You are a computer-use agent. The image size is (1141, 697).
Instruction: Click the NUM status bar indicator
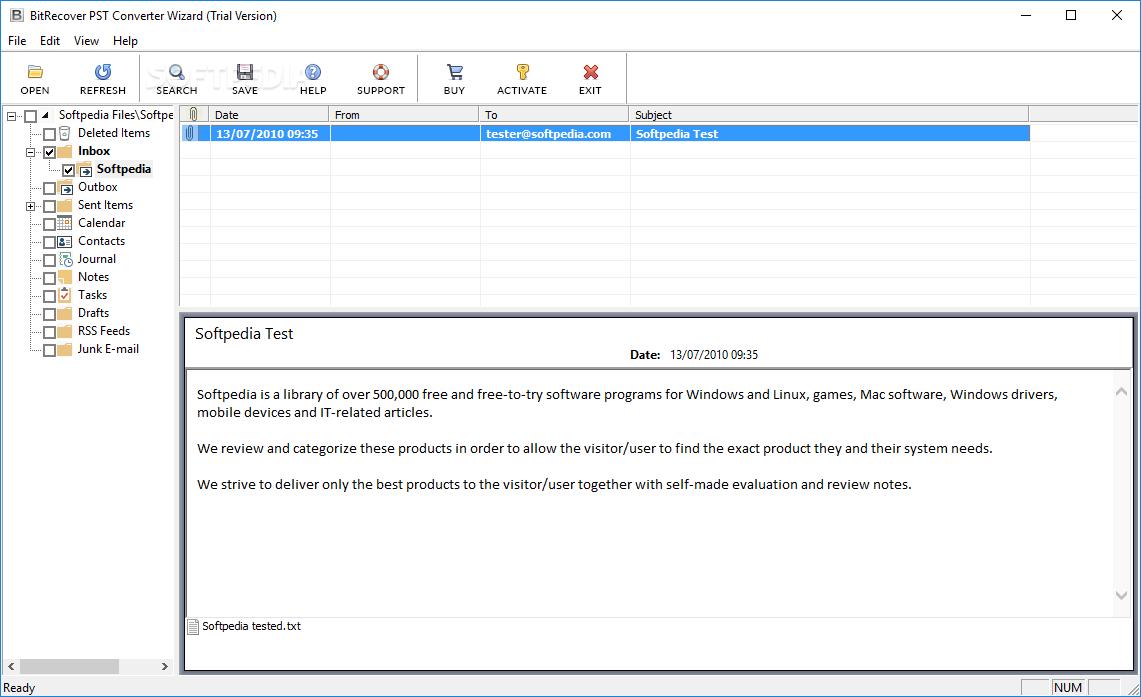1068,688
